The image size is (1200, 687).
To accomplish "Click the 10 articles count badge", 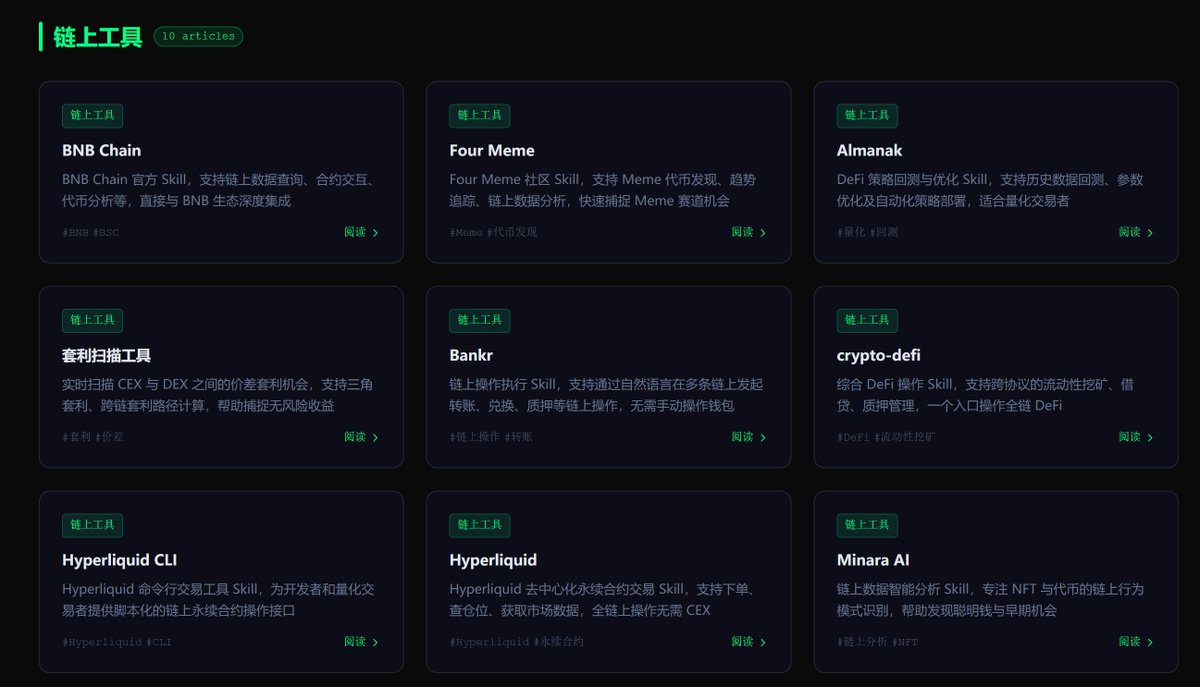I will point(198,36).
